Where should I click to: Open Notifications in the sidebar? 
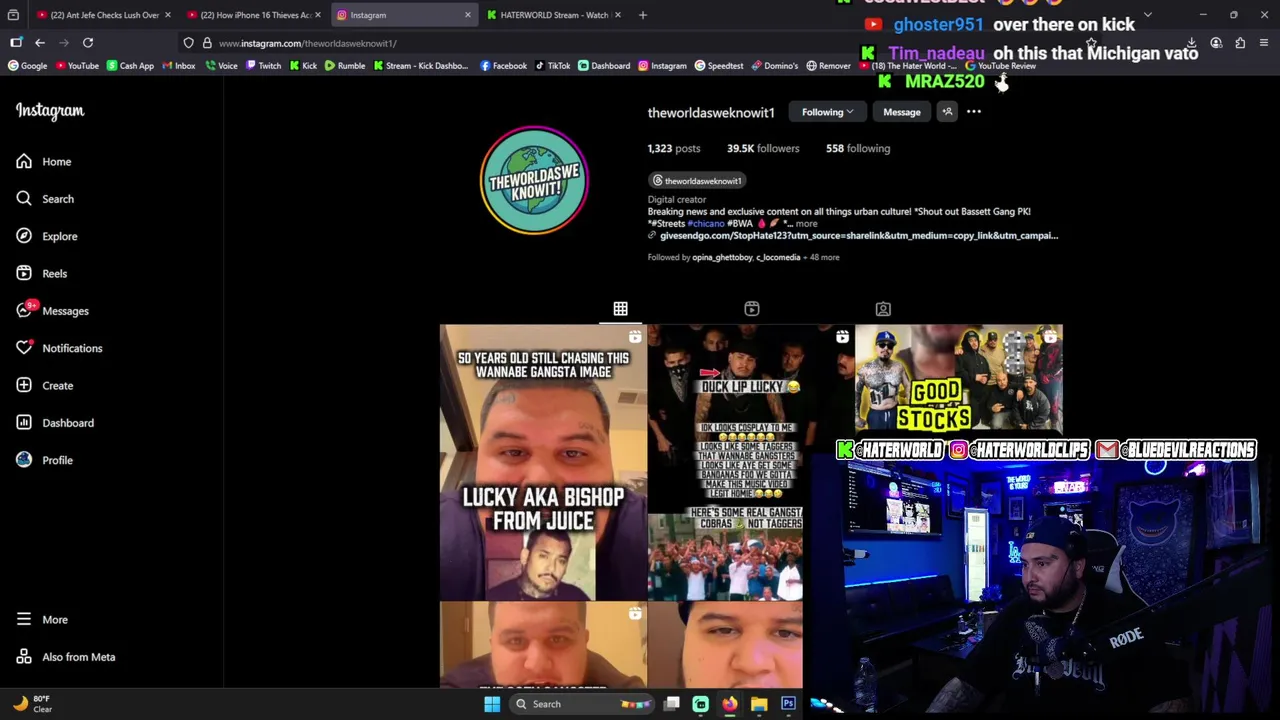tap(59, 348)
